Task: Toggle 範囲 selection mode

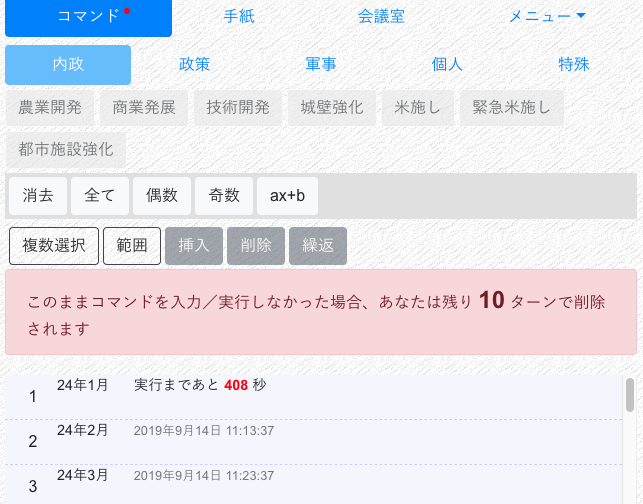Action: pyautogui.click(x=132, y=245)
